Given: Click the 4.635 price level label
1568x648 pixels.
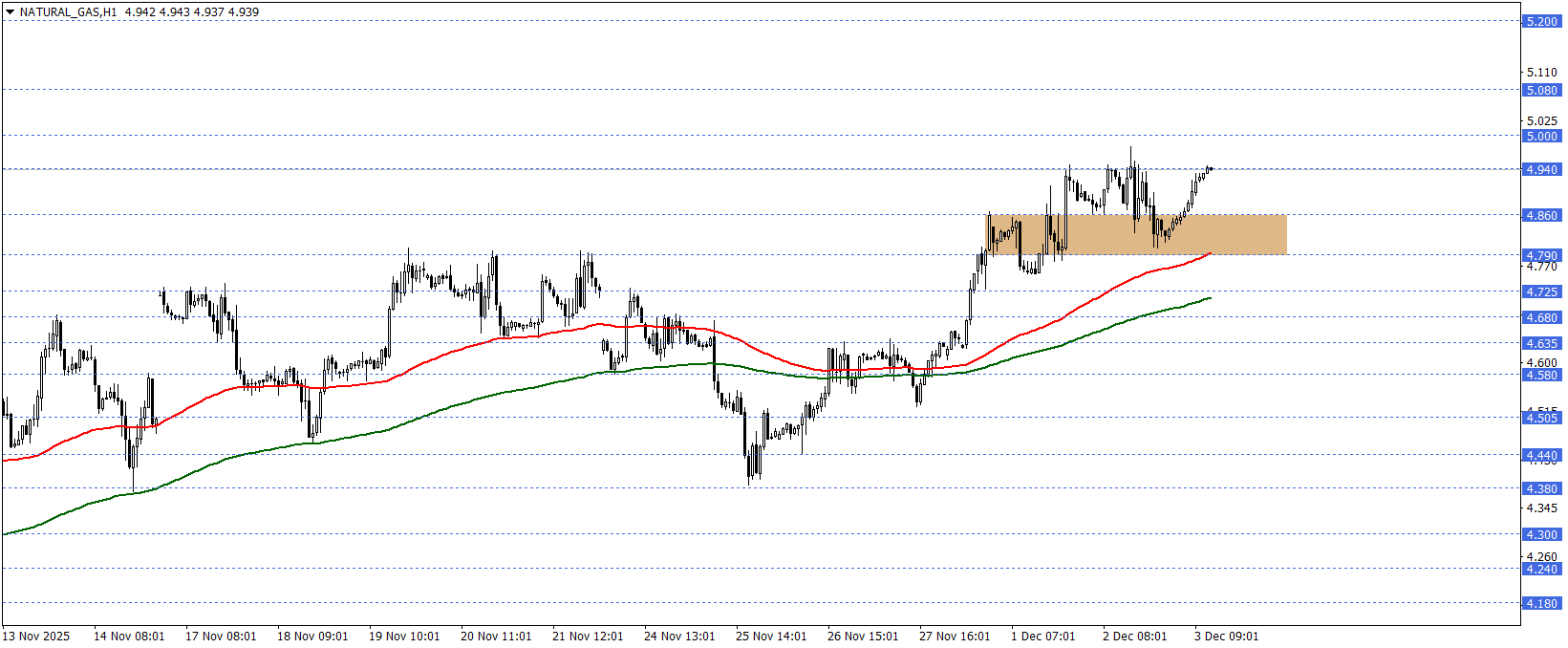Looking at the screenshot, I should pos(1540,343).
